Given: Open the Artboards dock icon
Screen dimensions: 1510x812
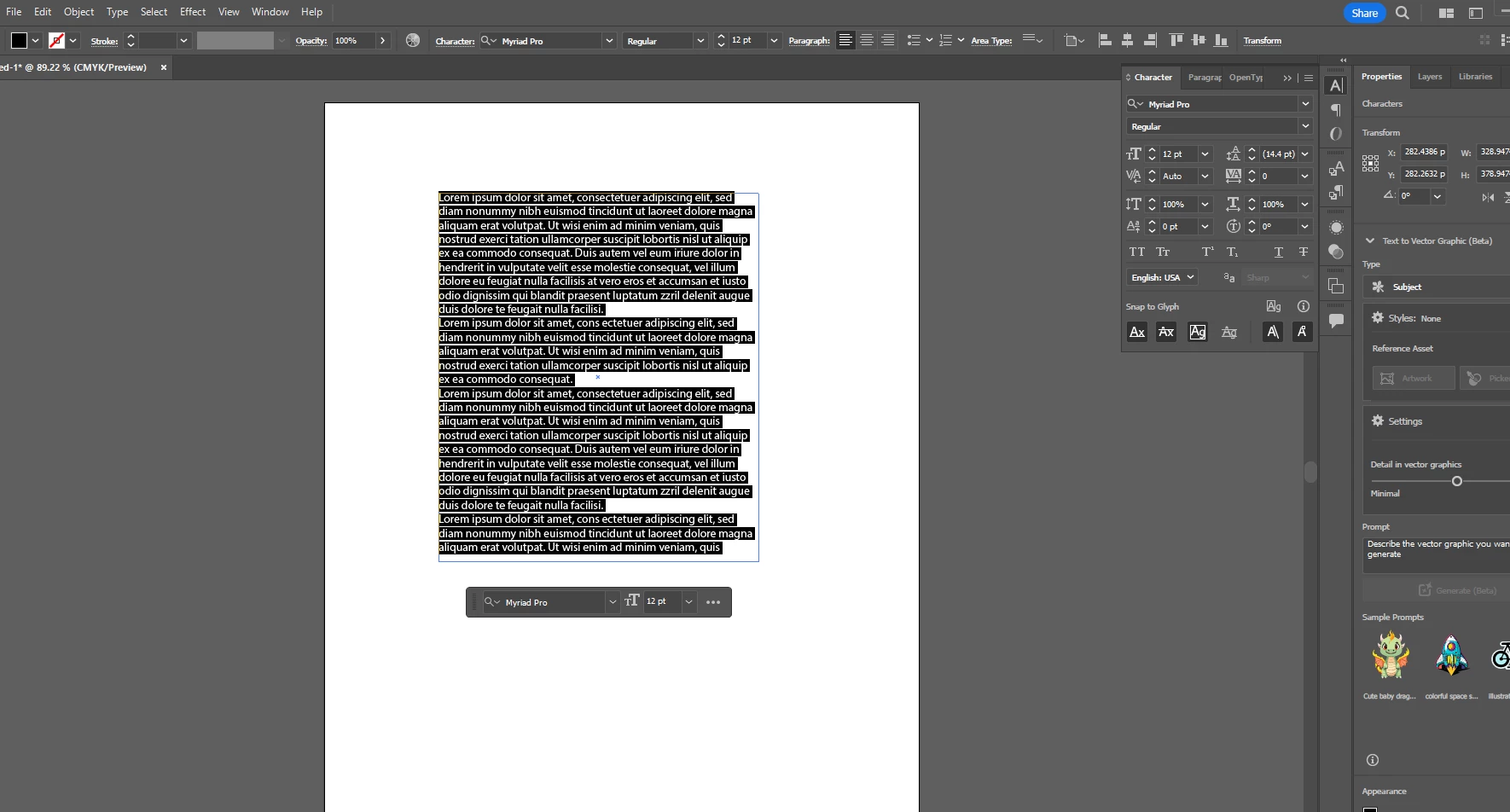Looking at the screenshot, I should (1336, 287).
